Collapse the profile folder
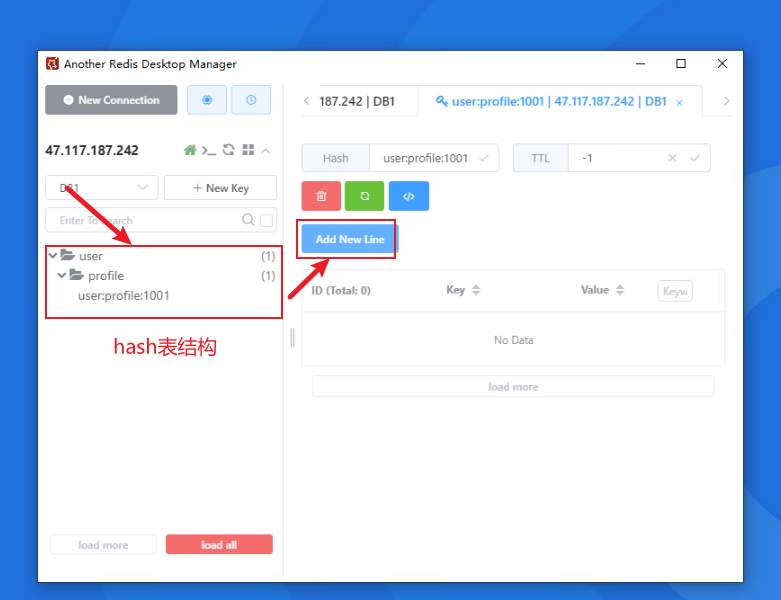The width and height of the screenshot is (781, 600). click(x=62, y=275)
